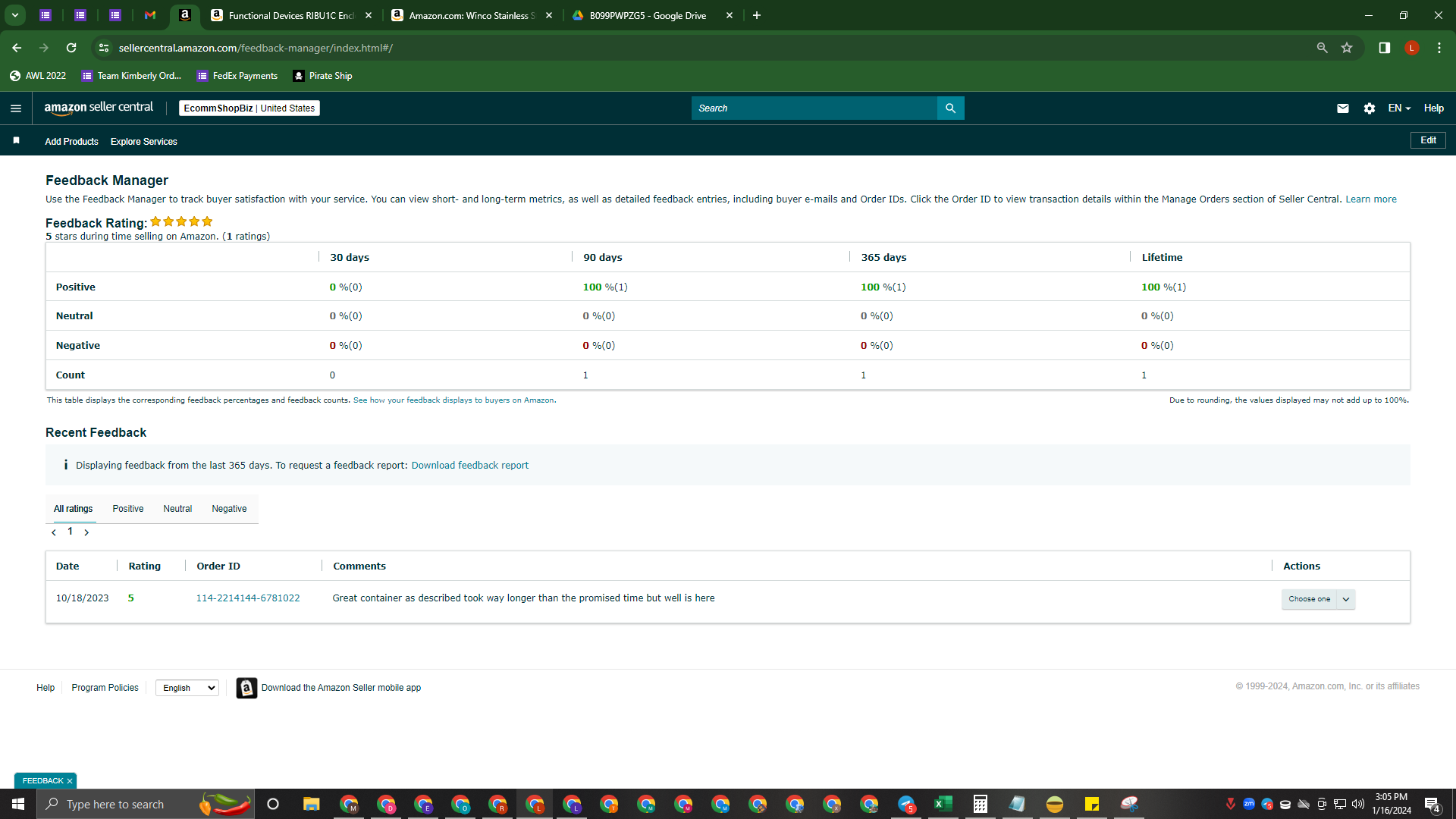Switch to Amazon.com Winco Stainless tab
This screenshot has width=1456, height=819.
(x=472, y=15)
